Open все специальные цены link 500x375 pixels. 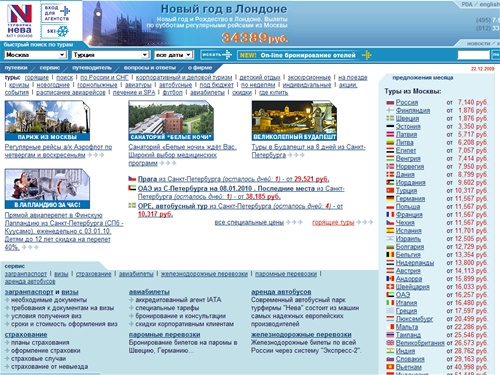tap(249, 222)
